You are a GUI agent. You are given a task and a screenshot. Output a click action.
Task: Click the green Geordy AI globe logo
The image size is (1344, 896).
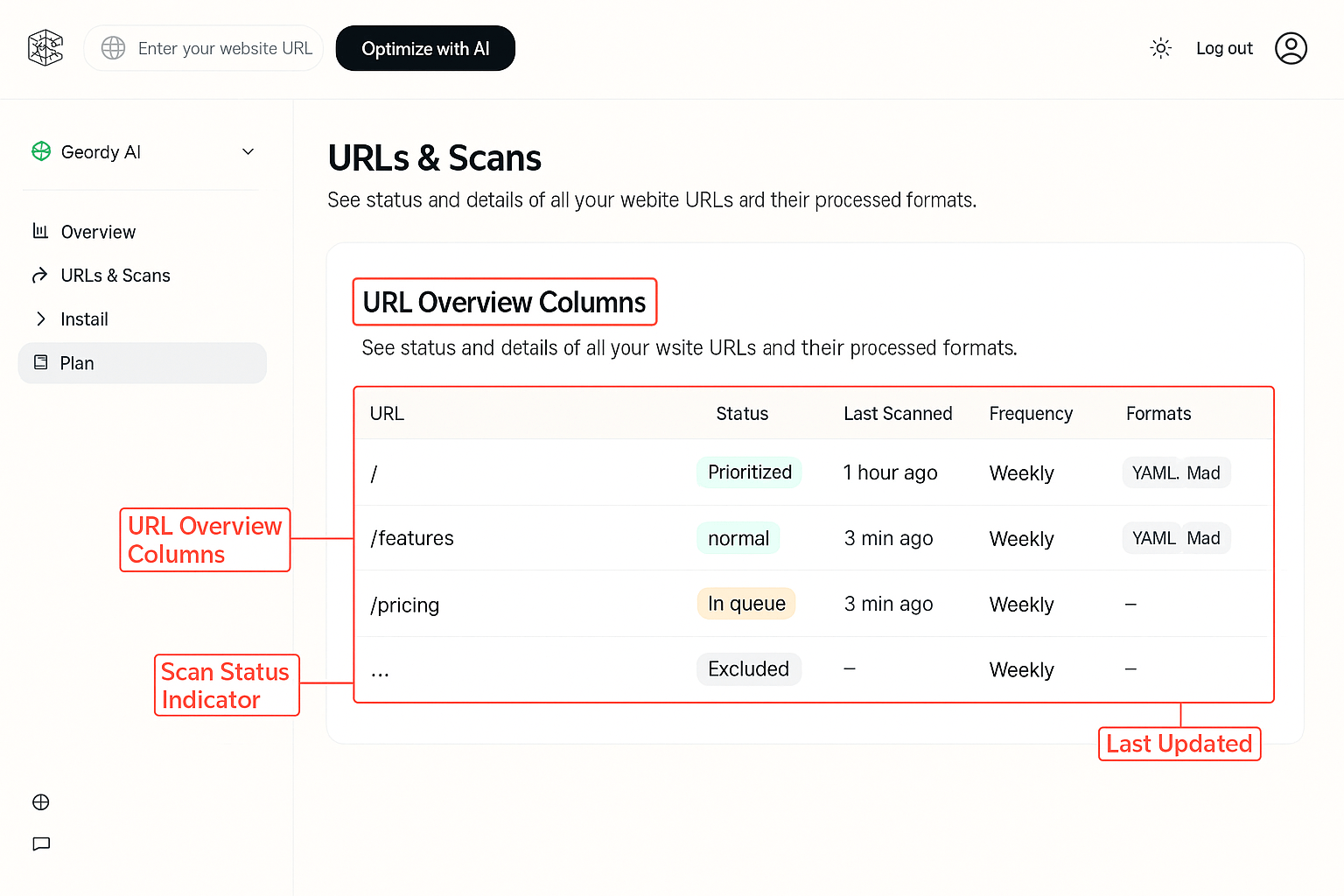[40, 150]
